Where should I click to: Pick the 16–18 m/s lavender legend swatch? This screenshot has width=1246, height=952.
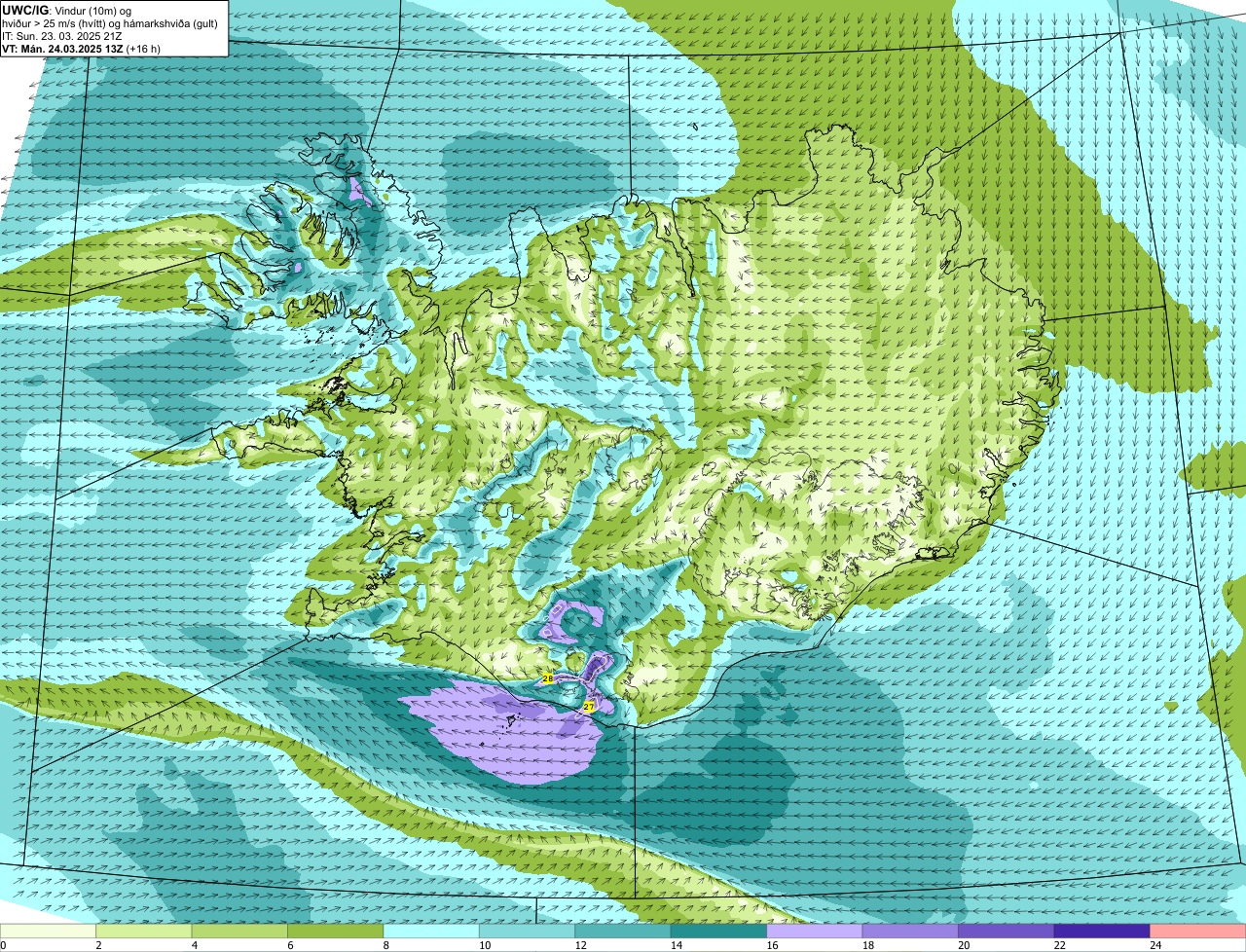[x=815, y=932]
